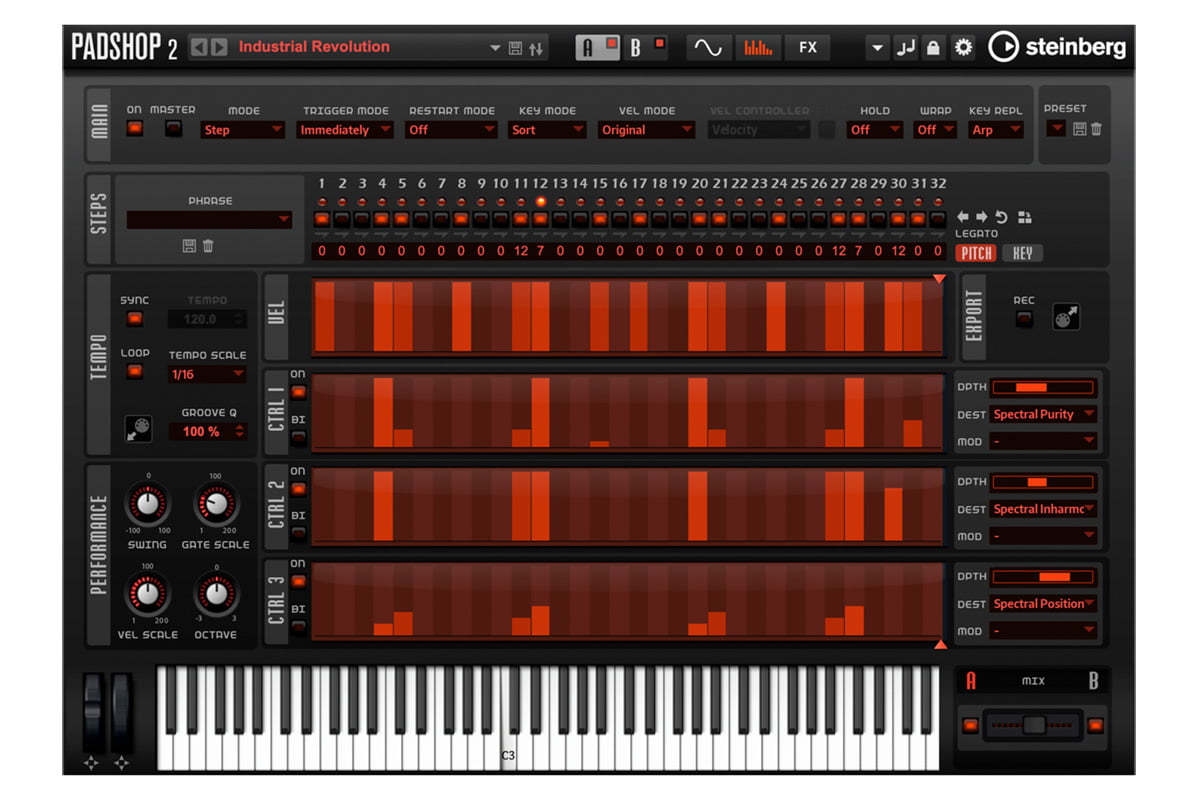Click pitch wheel lock icon under keyboard

tap(91, 764)
